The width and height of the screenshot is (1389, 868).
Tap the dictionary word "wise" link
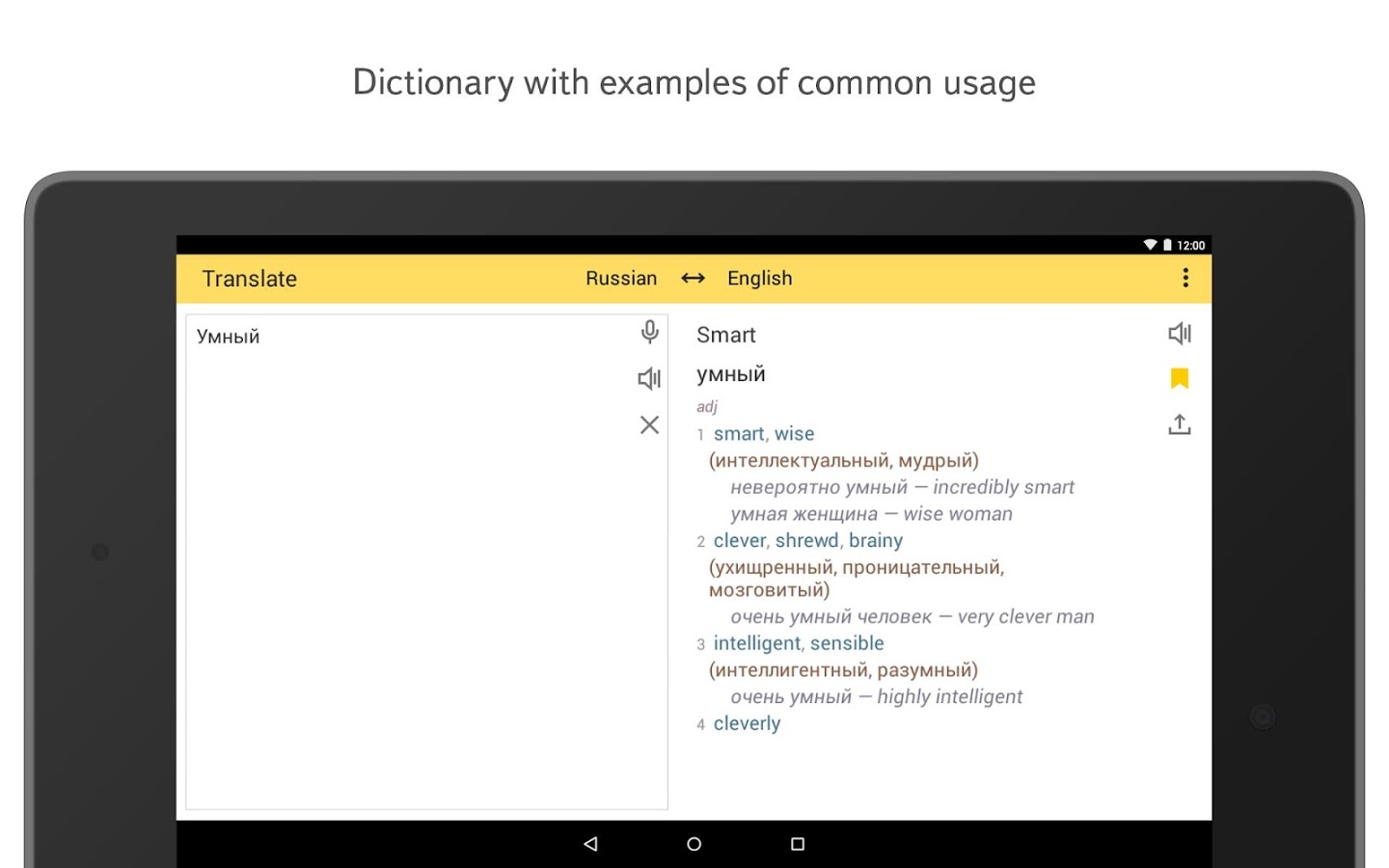click(x=795, y=434)
